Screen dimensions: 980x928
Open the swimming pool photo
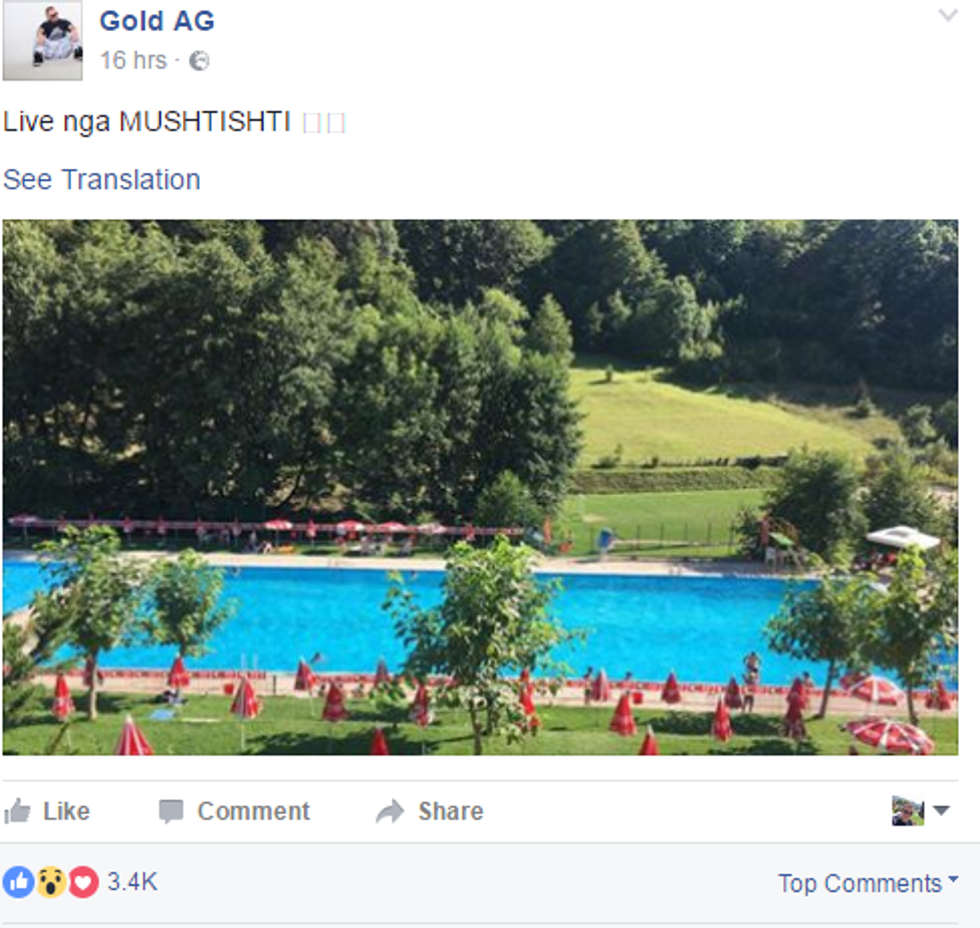480,487
